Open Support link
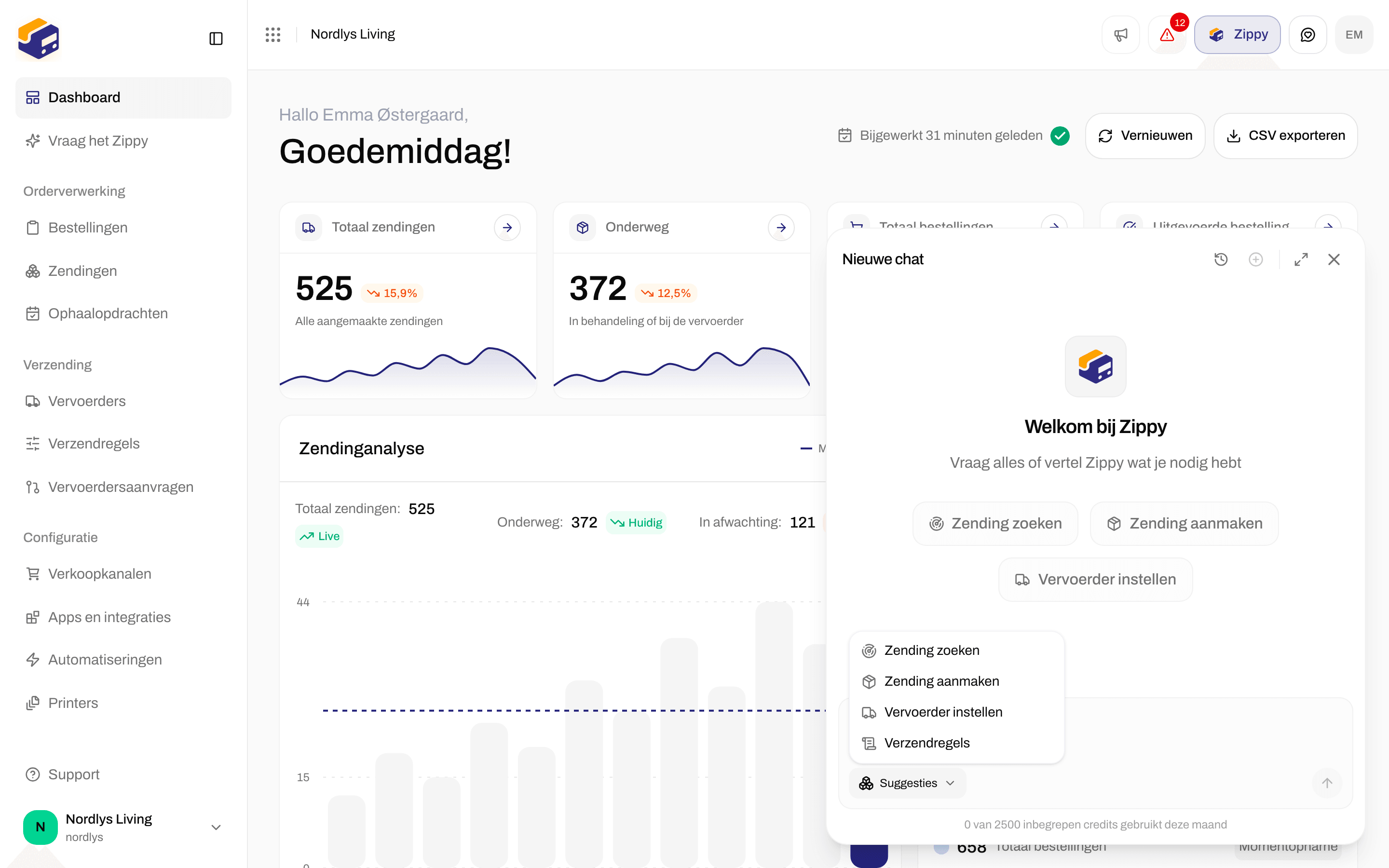 pyautogui.click(x=123, y=774)
